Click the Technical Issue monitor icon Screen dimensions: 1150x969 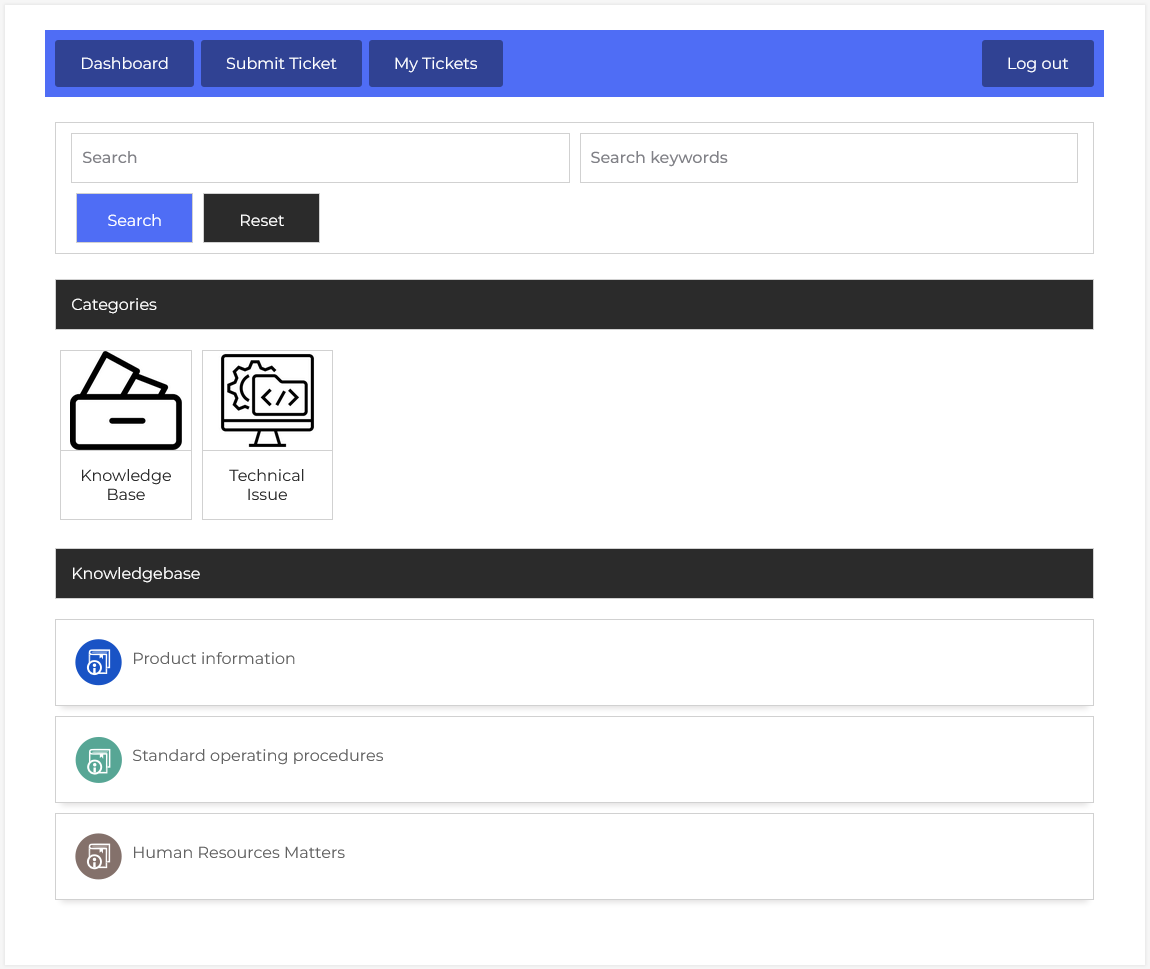click(267, 401)
